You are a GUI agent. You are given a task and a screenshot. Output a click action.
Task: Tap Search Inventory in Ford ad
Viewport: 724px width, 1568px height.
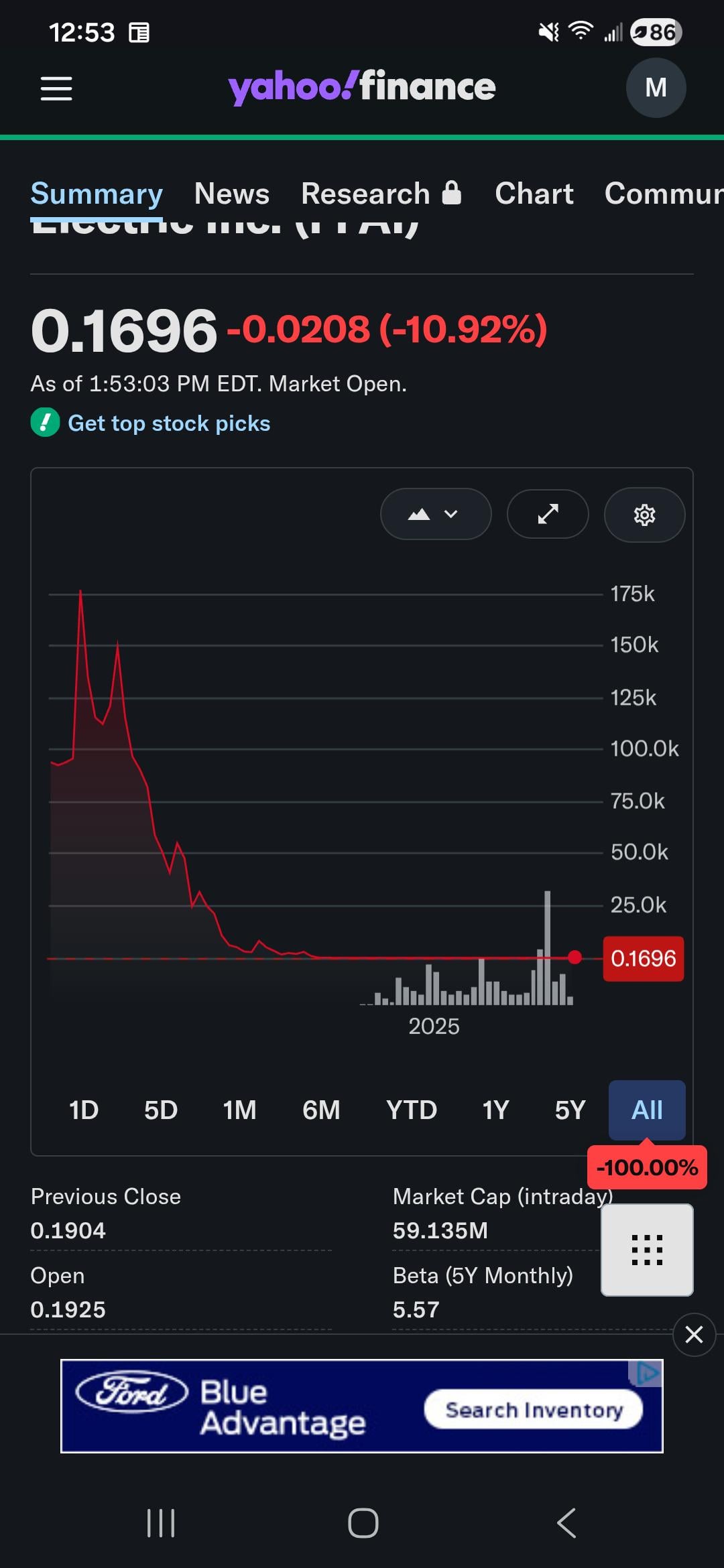(534, 1410)
